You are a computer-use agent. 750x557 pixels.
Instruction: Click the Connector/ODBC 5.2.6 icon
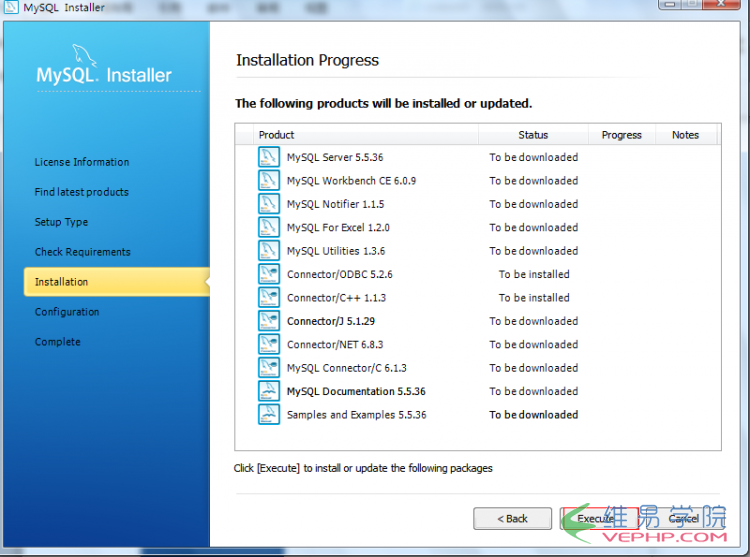click(269, 274)
